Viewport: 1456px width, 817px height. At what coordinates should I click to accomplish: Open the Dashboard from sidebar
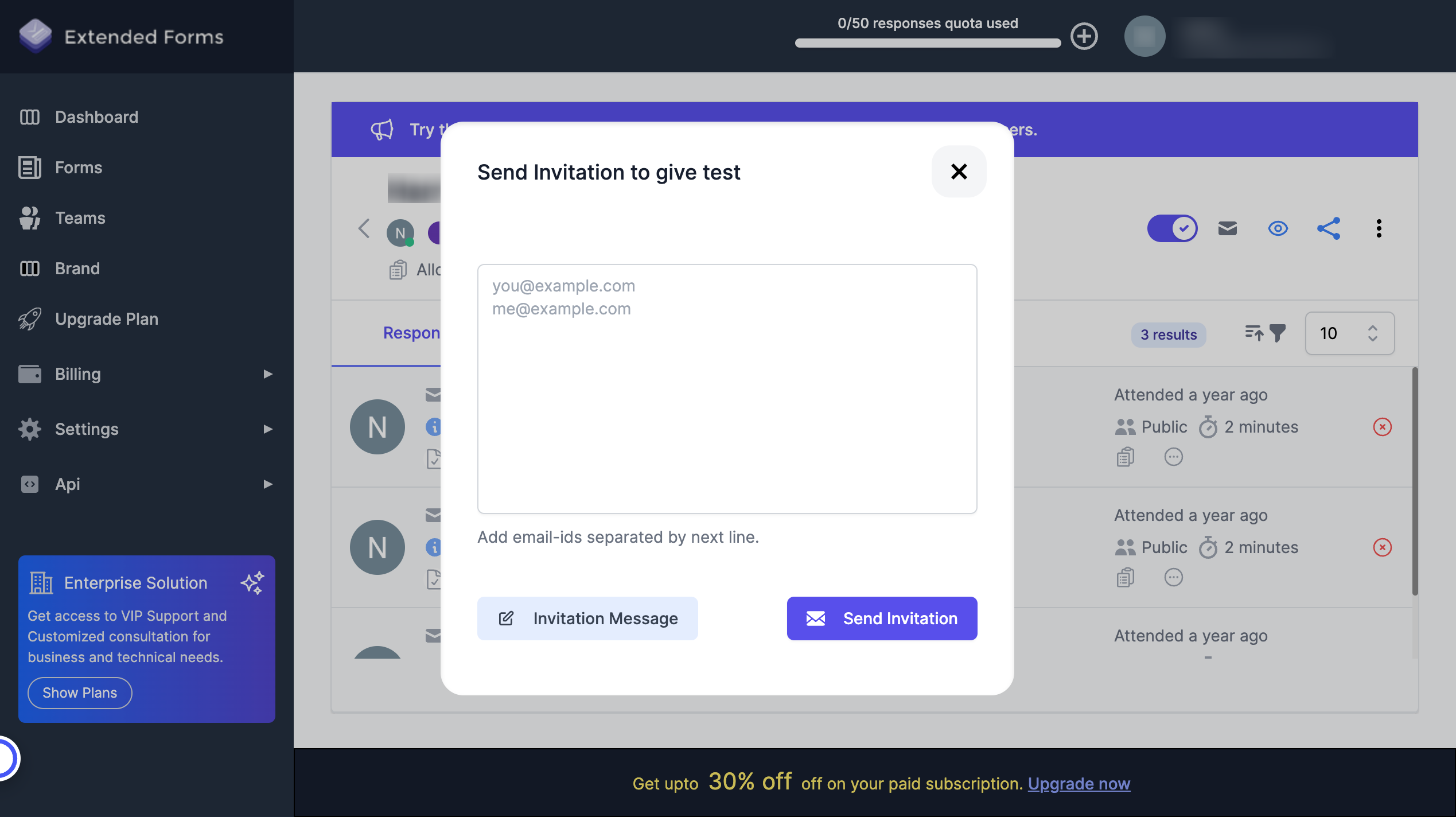[97, 115]
